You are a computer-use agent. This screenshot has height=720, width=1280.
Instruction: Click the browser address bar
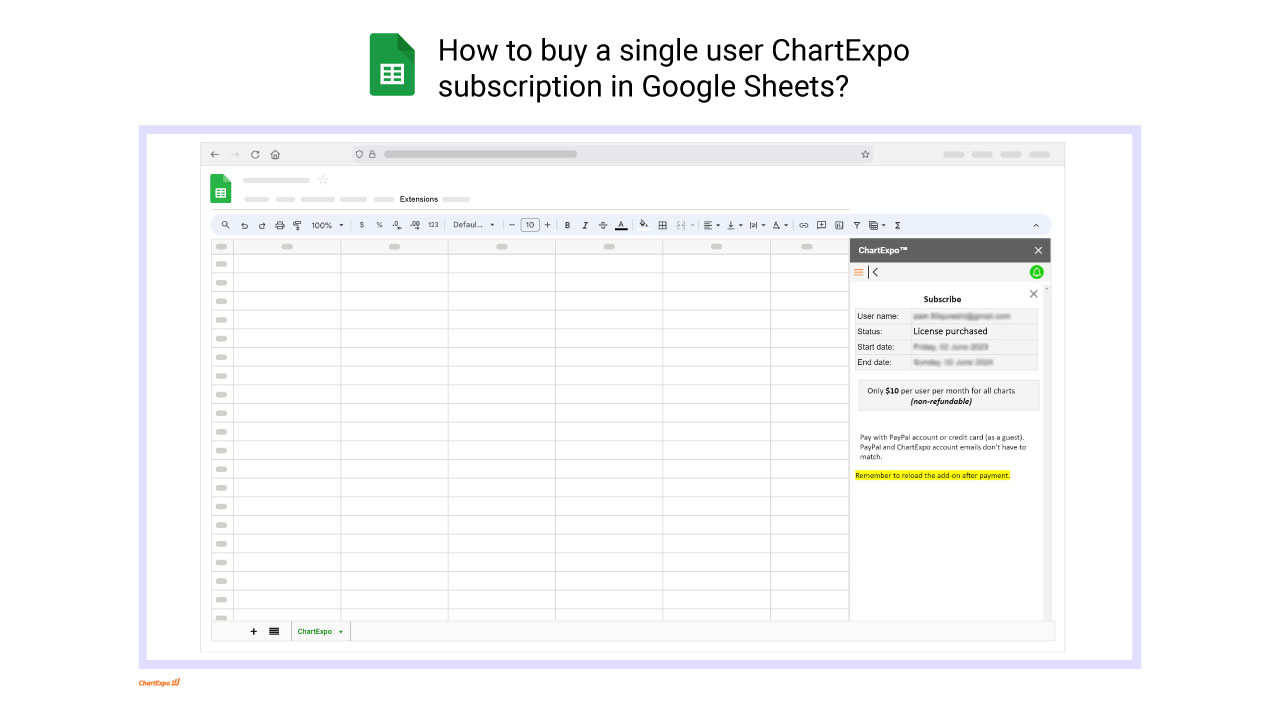point(612,154)
